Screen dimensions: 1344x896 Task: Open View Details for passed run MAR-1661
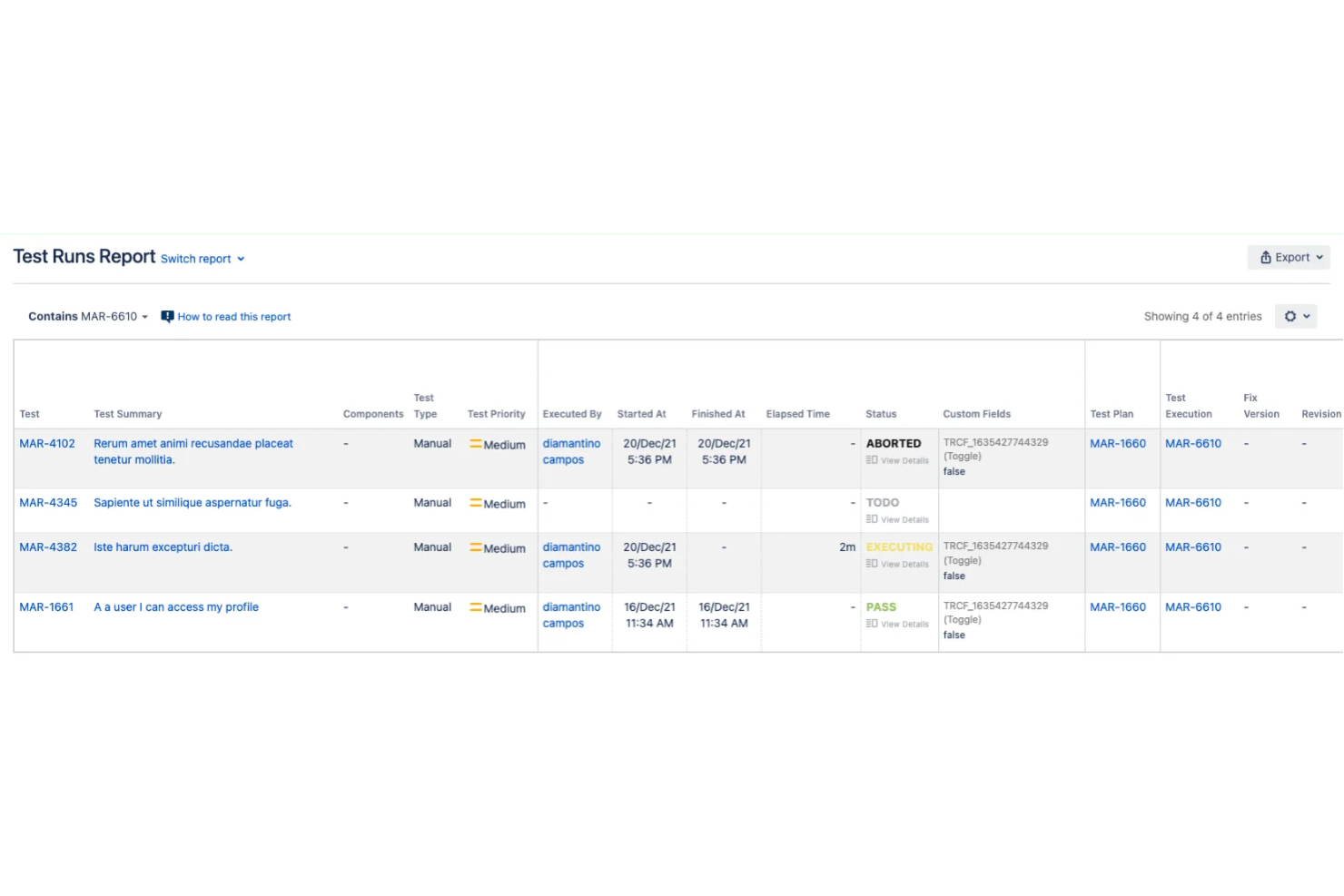point(897,624)
